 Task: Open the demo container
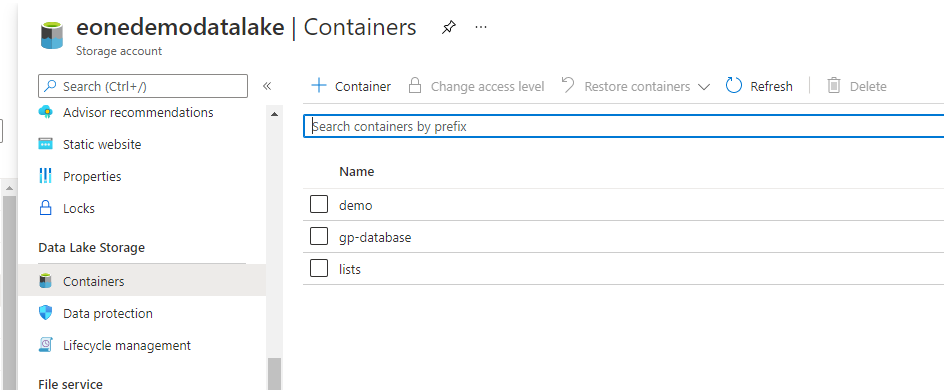coord(356,206)
